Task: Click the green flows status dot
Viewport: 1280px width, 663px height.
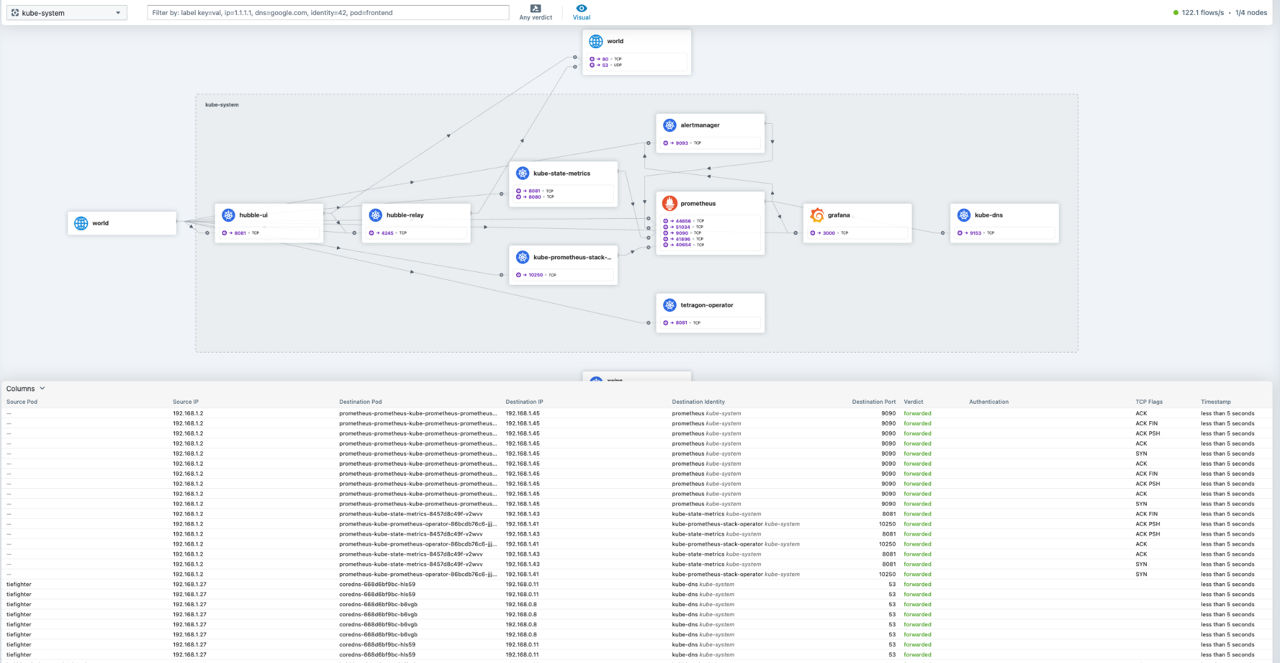Action: click(x=1176, y=13)
